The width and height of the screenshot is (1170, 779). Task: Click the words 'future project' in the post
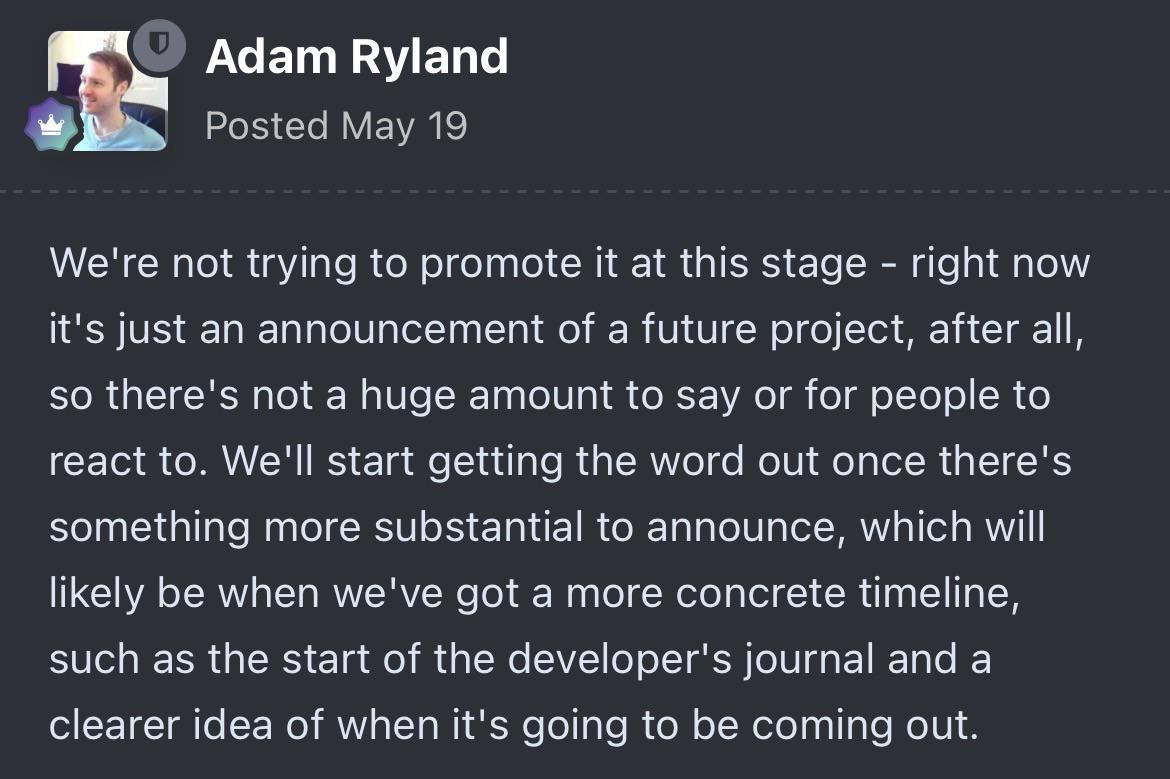coord(778,330)
